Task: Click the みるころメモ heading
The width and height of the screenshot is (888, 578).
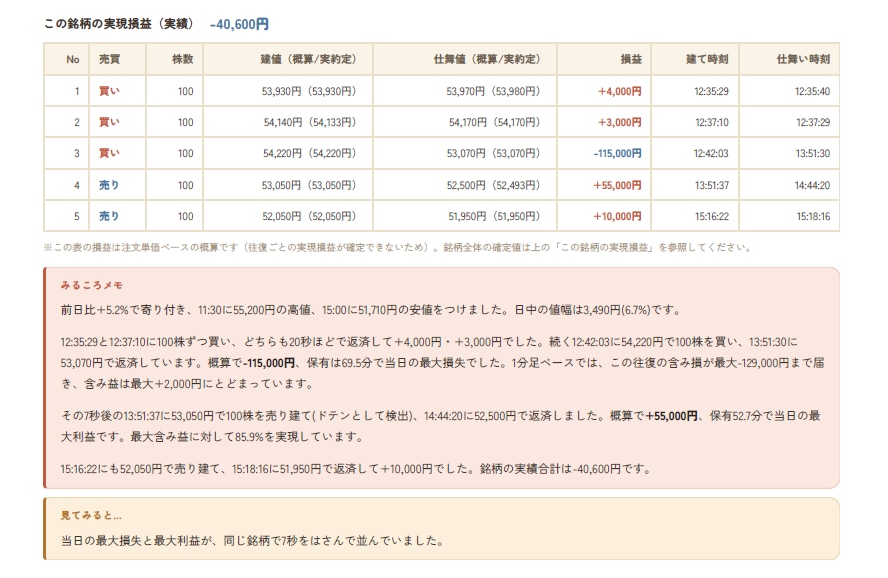Action: [92, 285]
